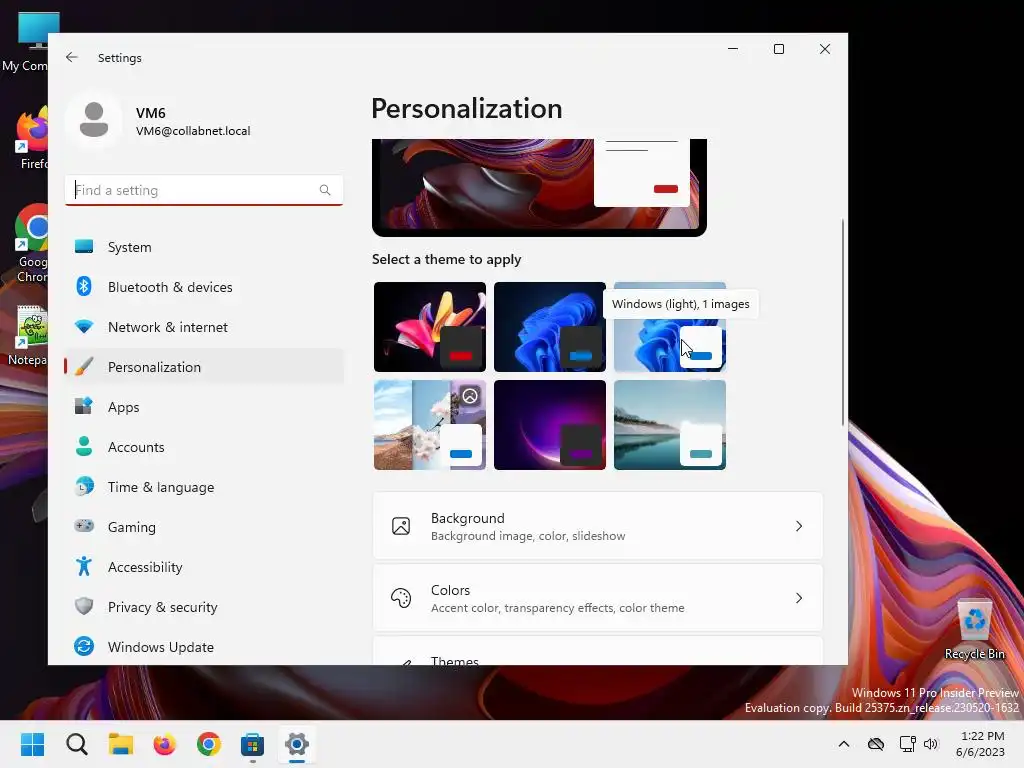Open Network & internet wifi icon
This screenshot has height=768, width=1024.
(x=84, y=327)
